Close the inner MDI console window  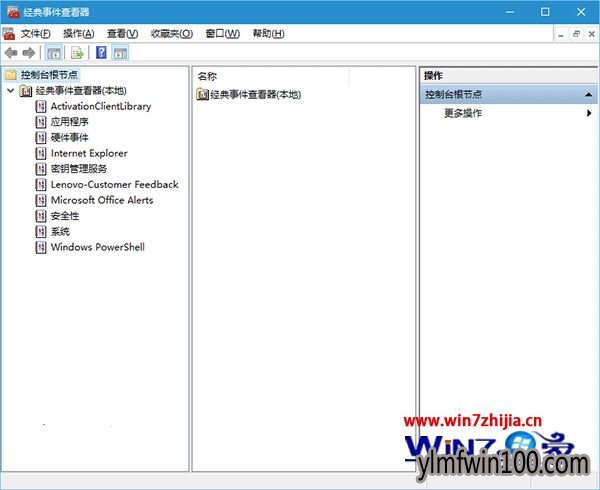[592, 34]
